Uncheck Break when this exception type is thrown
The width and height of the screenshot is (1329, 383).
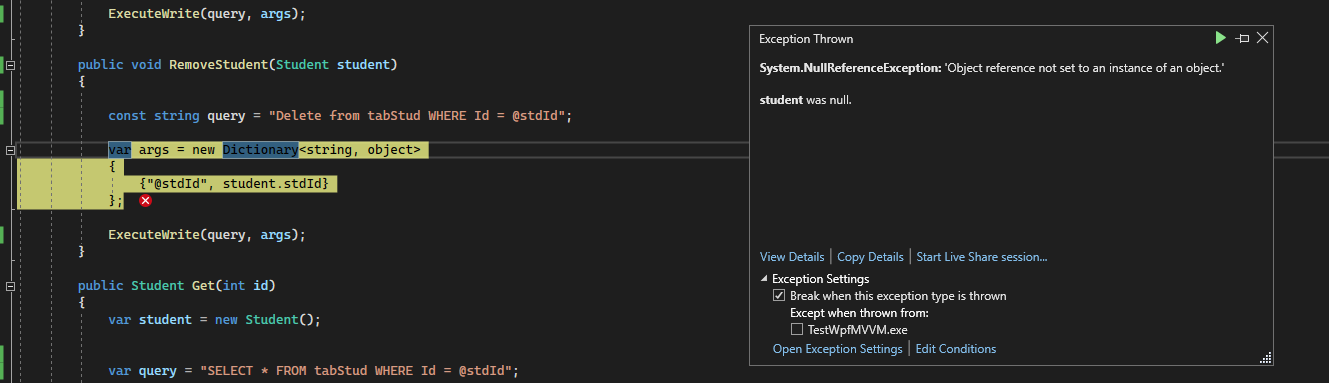coord(779,296)
